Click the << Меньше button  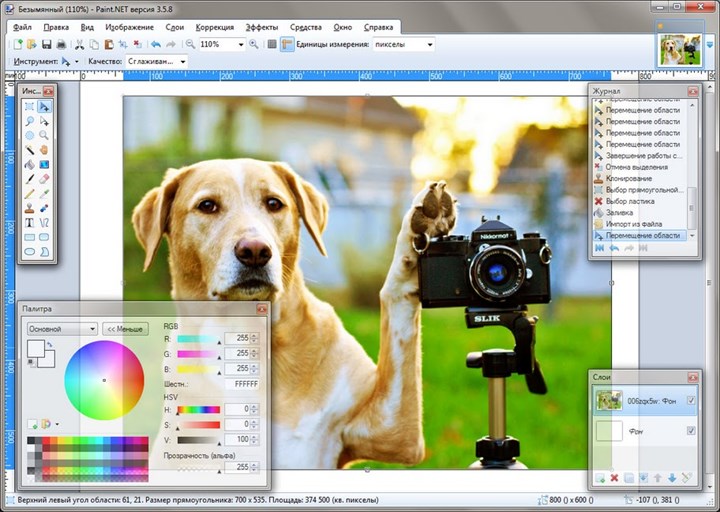pyautogui.click(x=126, y=328)
